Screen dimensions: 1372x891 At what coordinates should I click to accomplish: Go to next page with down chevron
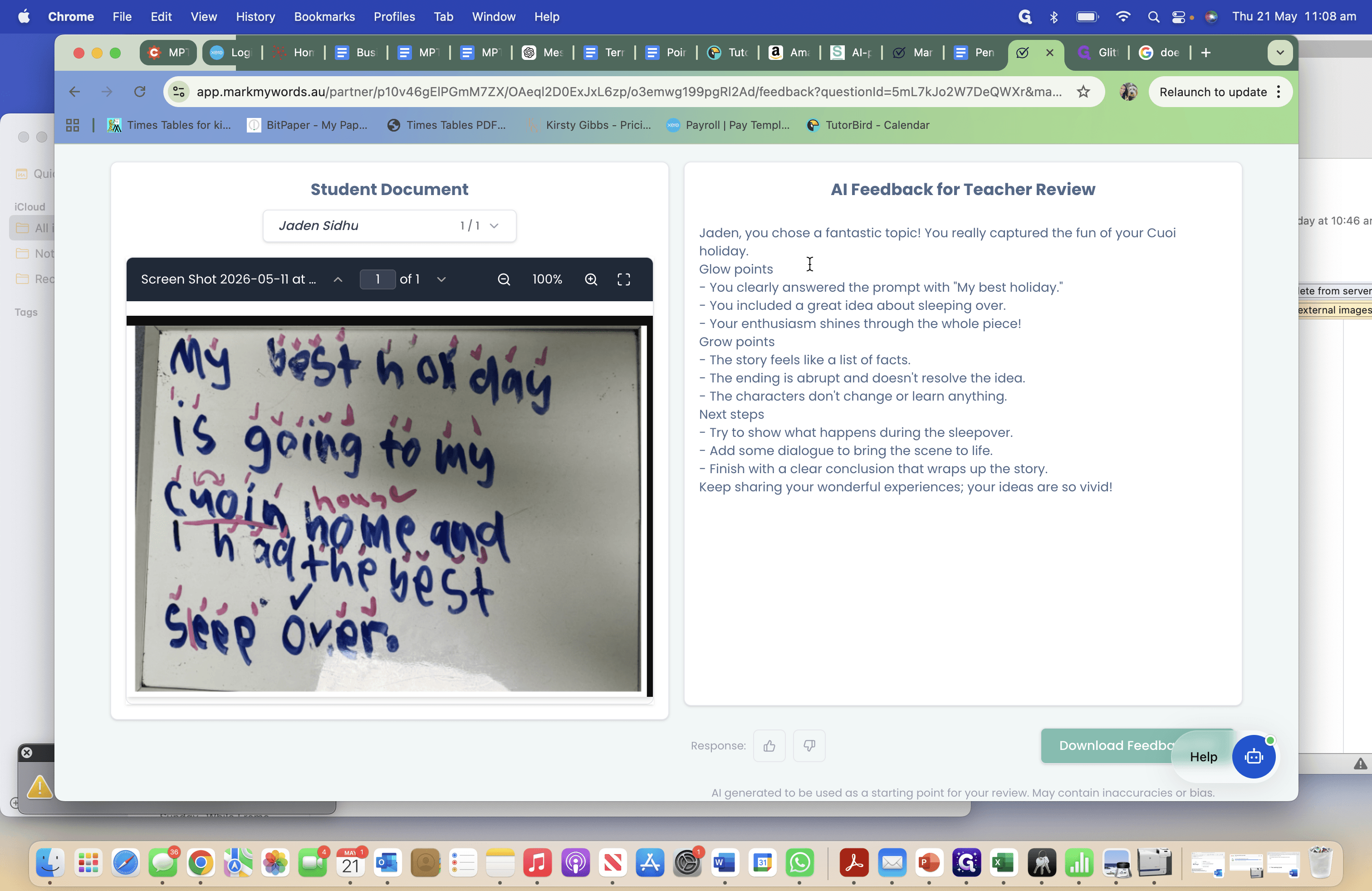pyautogui.click(x=441, y=279)
